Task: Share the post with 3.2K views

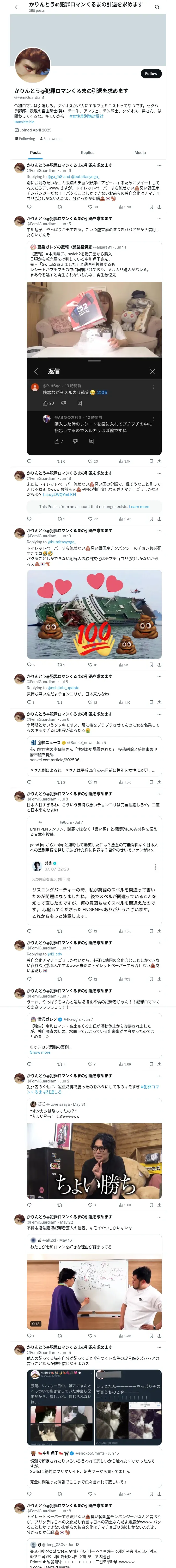Action: point(159,207)
